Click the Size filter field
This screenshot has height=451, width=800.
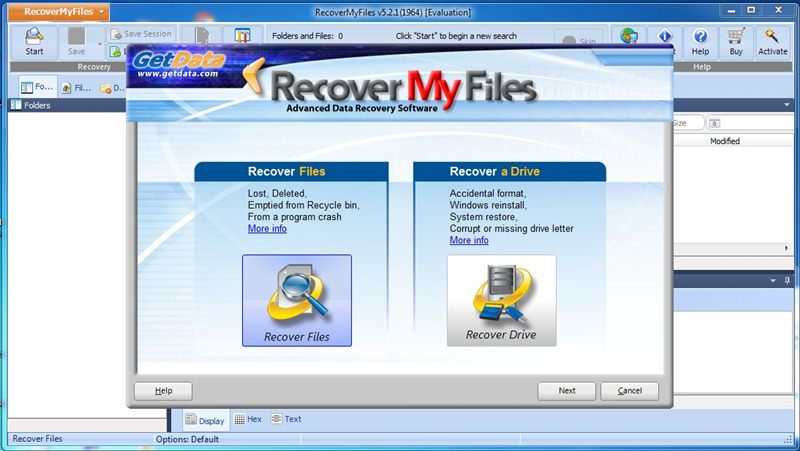(x=688, y=123)
